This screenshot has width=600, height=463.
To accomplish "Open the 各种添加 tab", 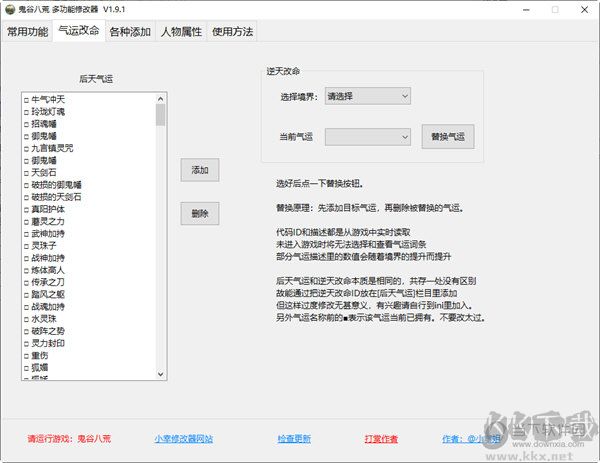I will coord(130,31).
